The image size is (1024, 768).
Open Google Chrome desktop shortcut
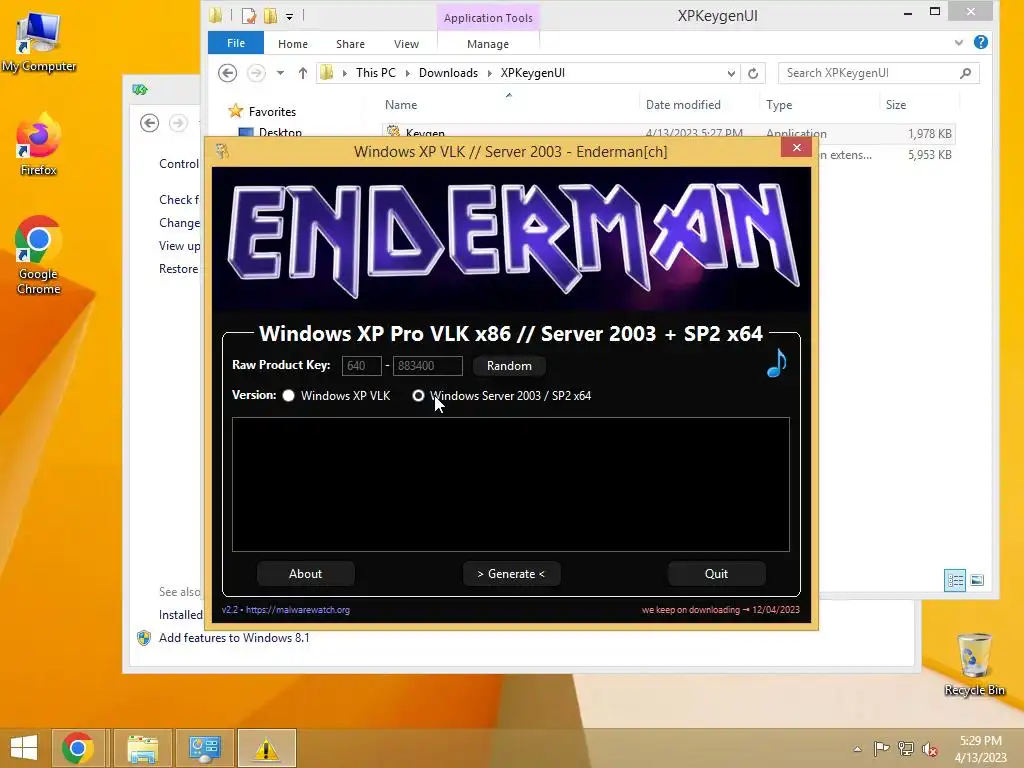tap(38, 255)
